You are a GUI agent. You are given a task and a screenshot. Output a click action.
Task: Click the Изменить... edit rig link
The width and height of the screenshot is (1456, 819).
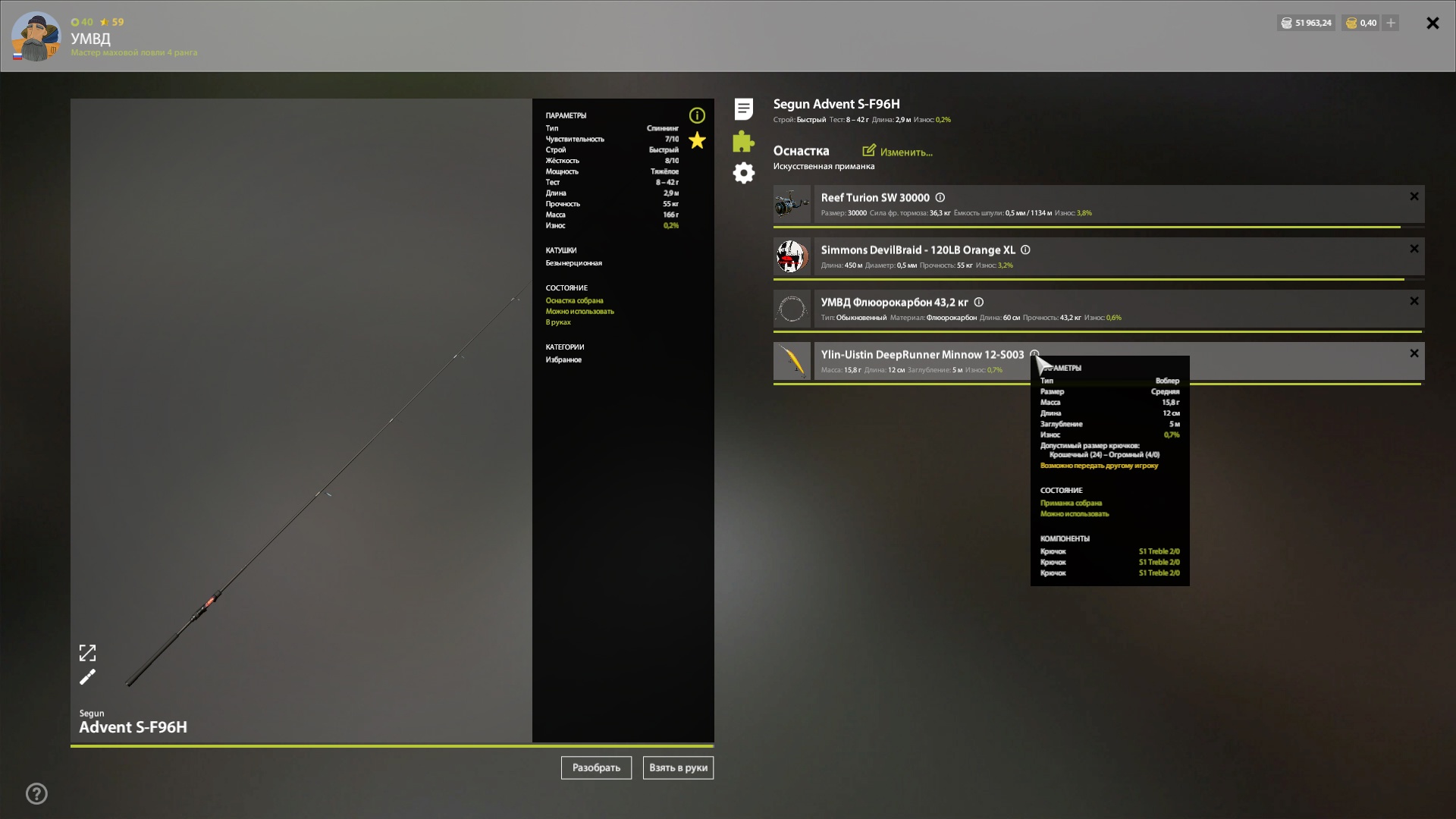(x=906, y=152)
